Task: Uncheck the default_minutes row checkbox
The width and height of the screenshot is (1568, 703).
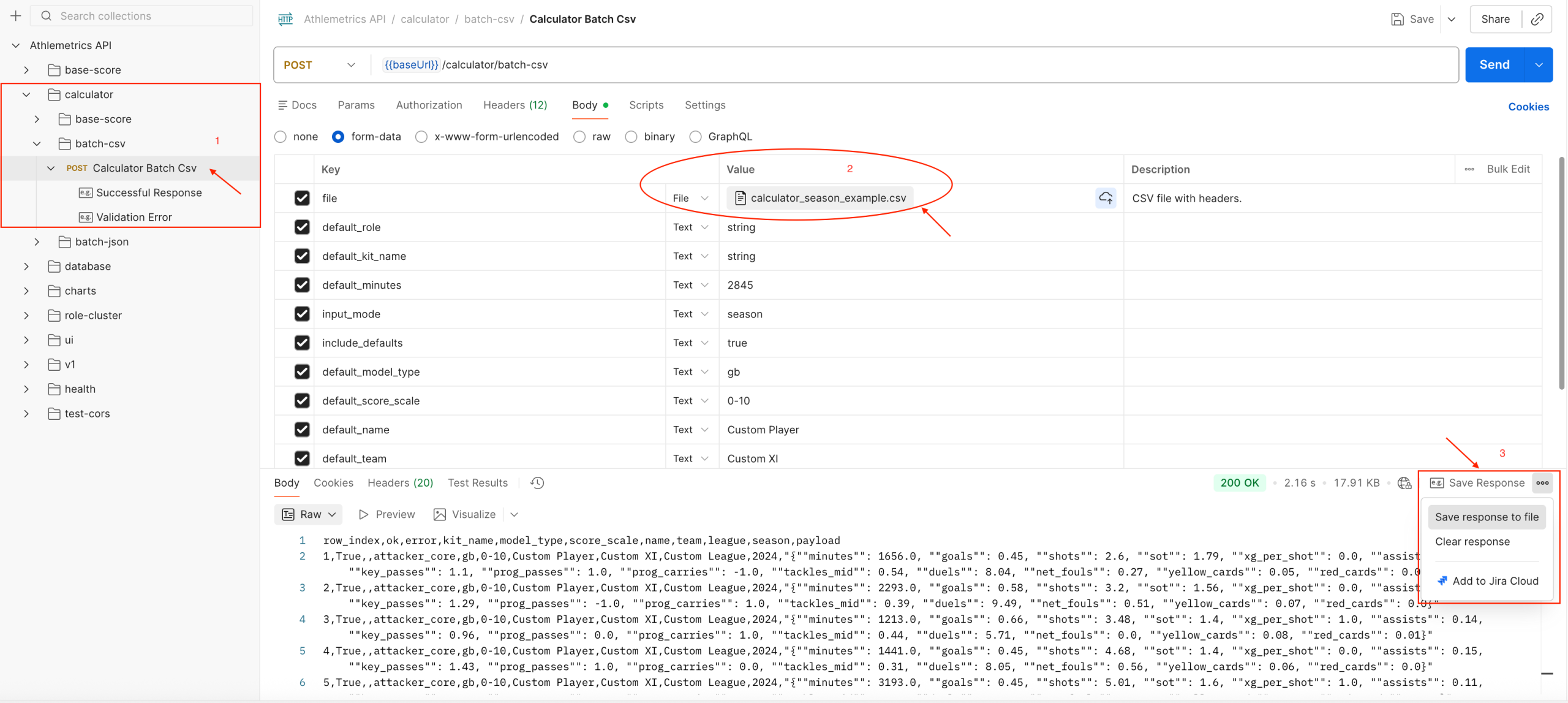Action: [302, 284]
